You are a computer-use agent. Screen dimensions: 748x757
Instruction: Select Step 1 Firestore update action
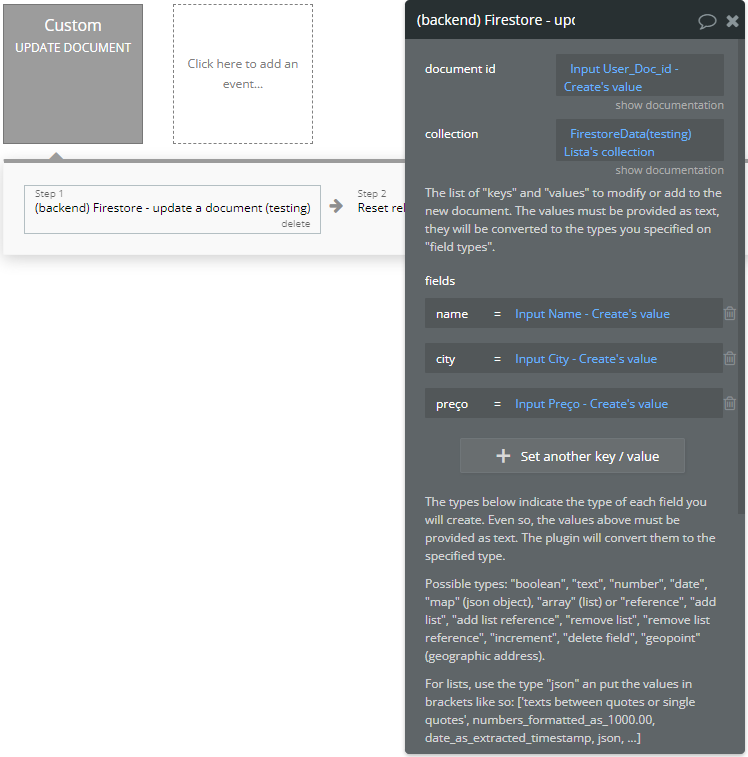[x=172, y=208]
